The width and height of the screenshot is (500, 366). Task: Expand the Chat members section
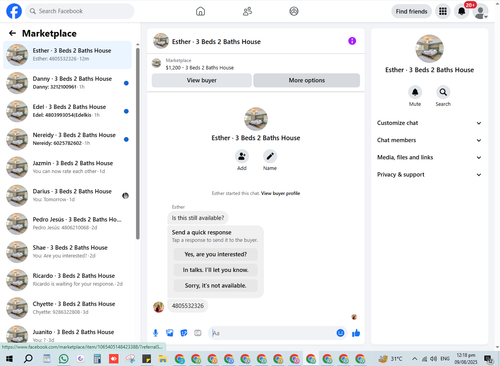coord(429,140)
